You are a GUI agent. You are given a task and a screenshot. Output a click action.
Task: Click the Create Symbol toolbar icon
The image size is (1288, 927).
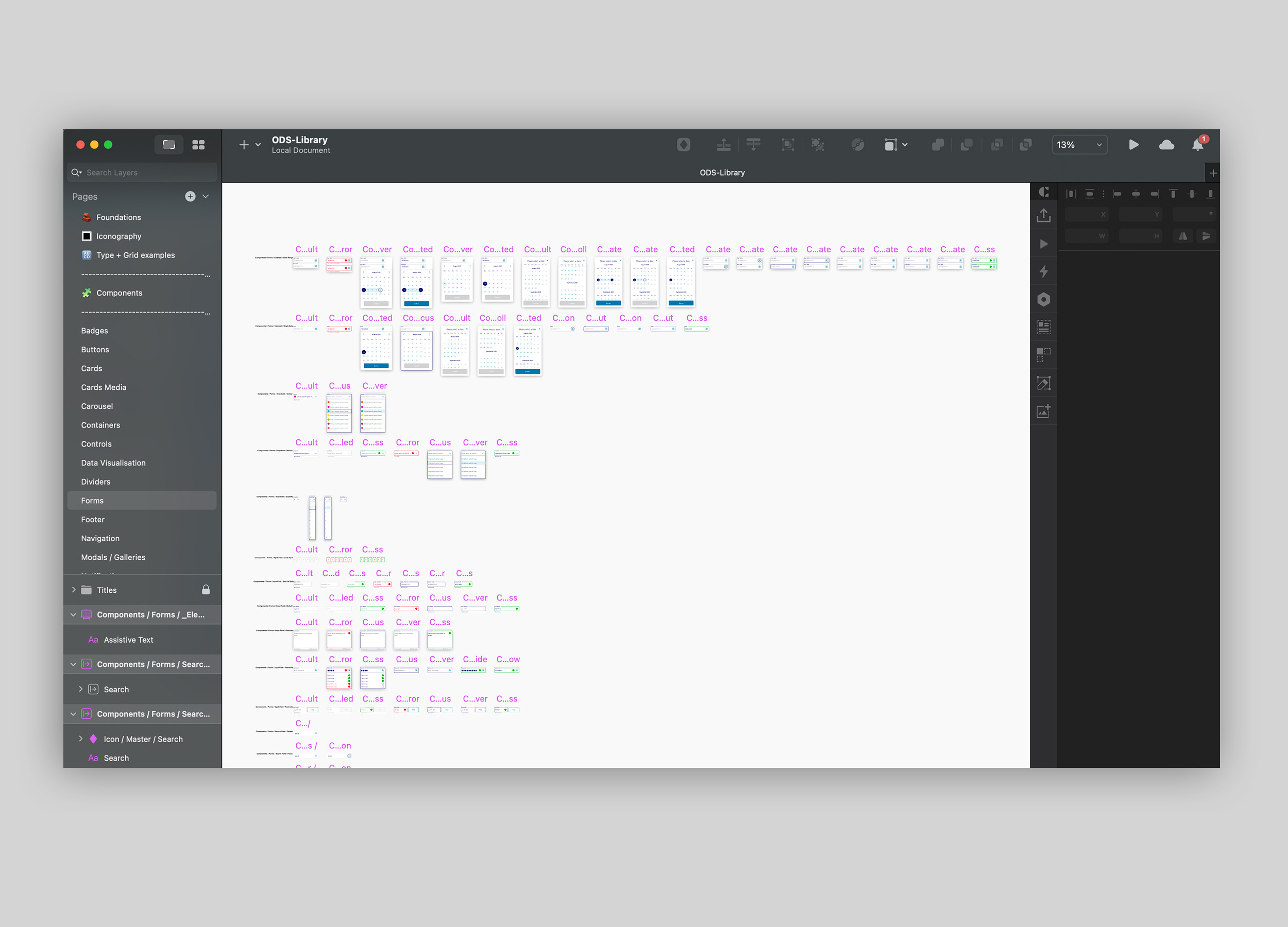click(684, 145)
